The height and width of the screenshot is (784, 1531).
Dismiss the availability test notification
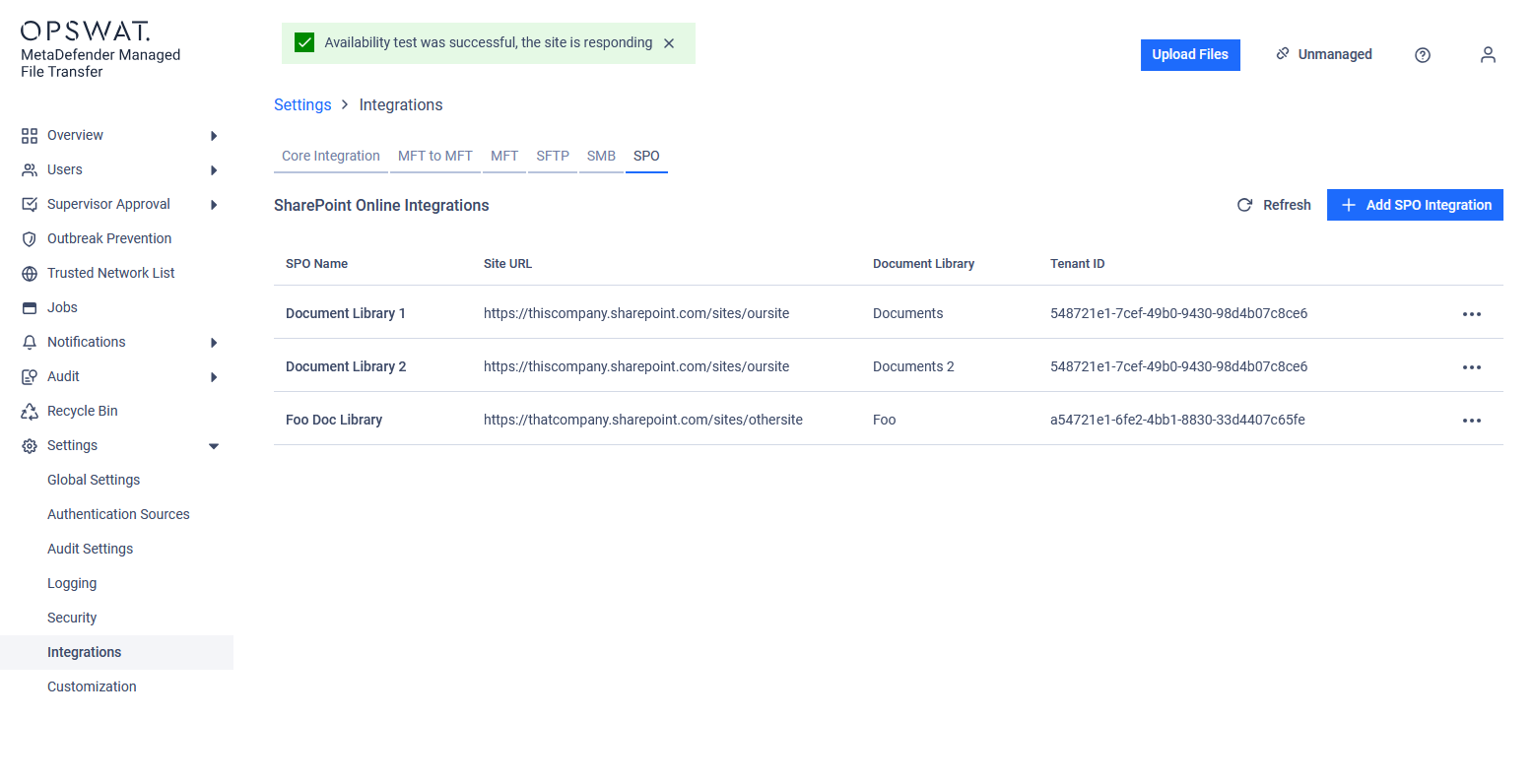pos(669,43)
